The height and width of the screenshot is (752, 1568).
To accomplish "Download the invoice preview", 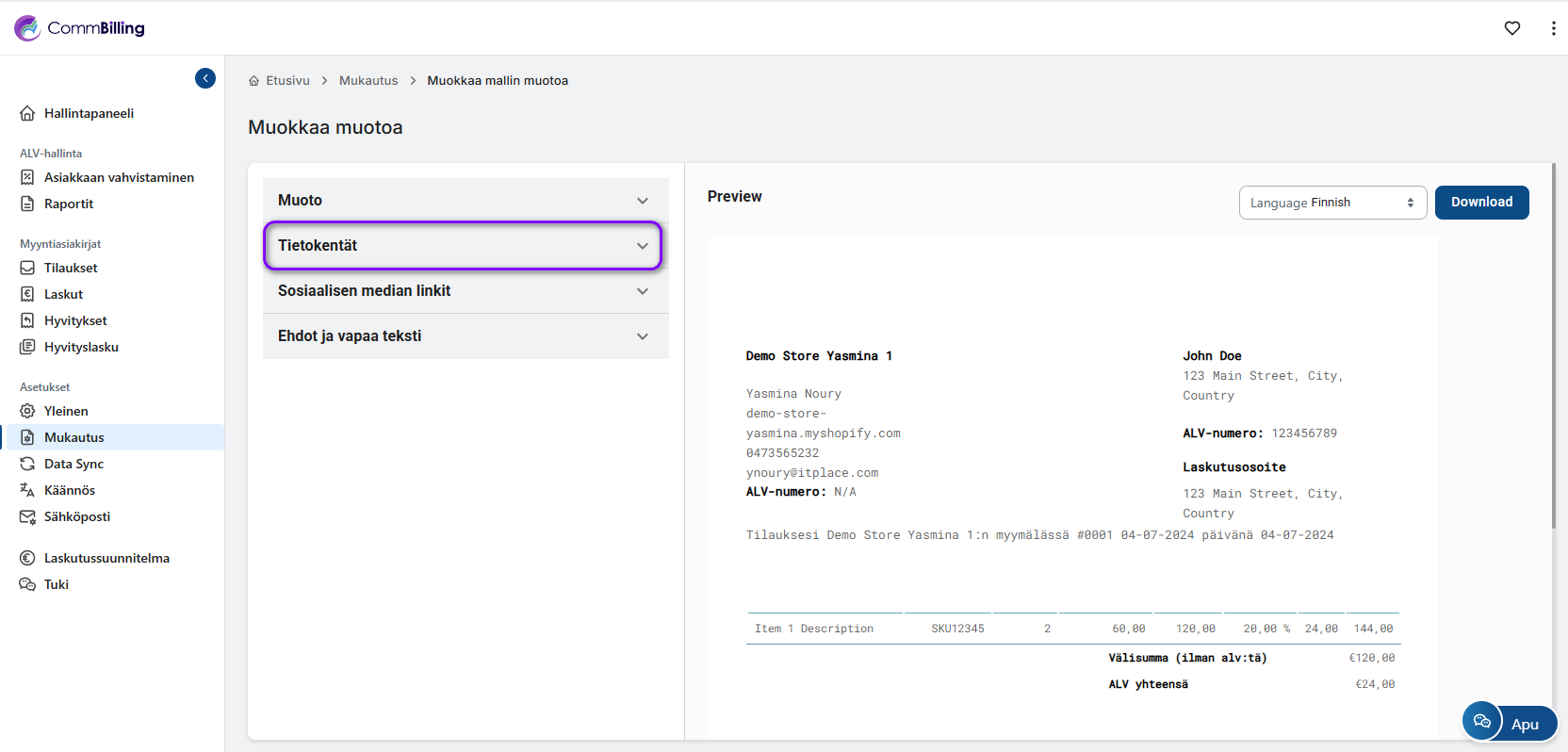I will [1481, 203].
